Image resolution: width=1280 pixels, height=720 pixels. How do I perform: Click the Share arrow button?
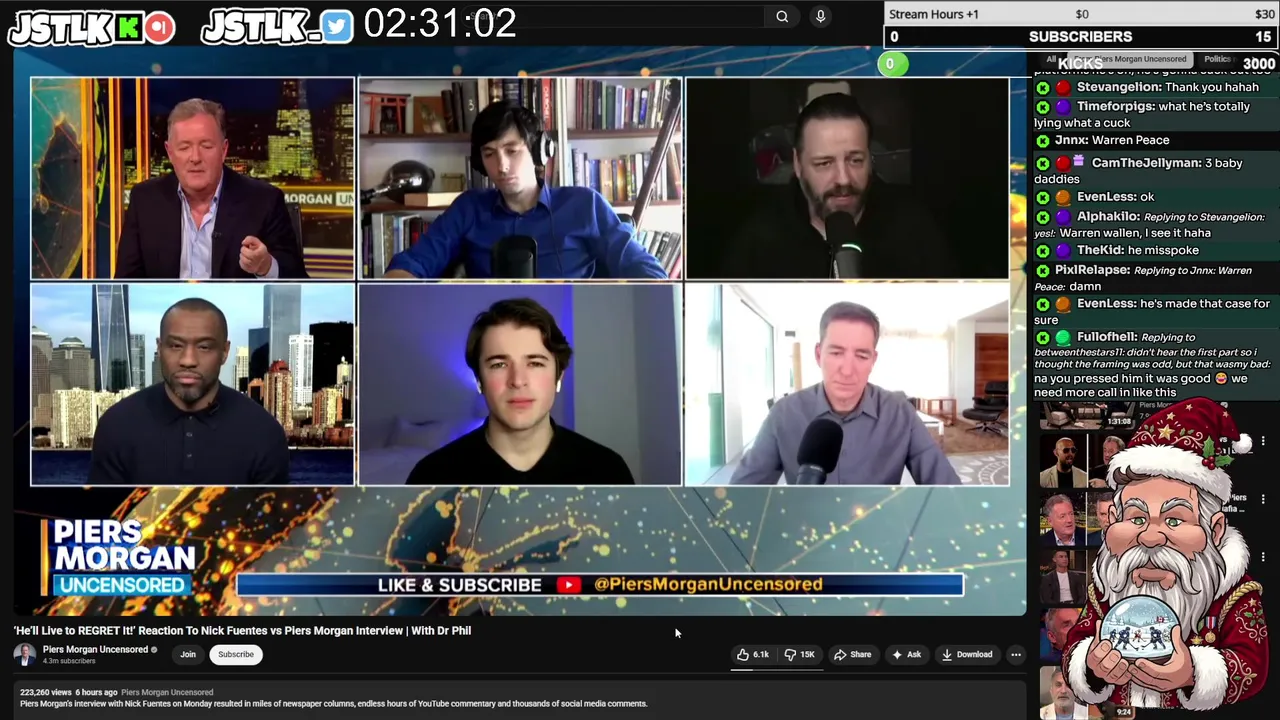tap(852, 655)
